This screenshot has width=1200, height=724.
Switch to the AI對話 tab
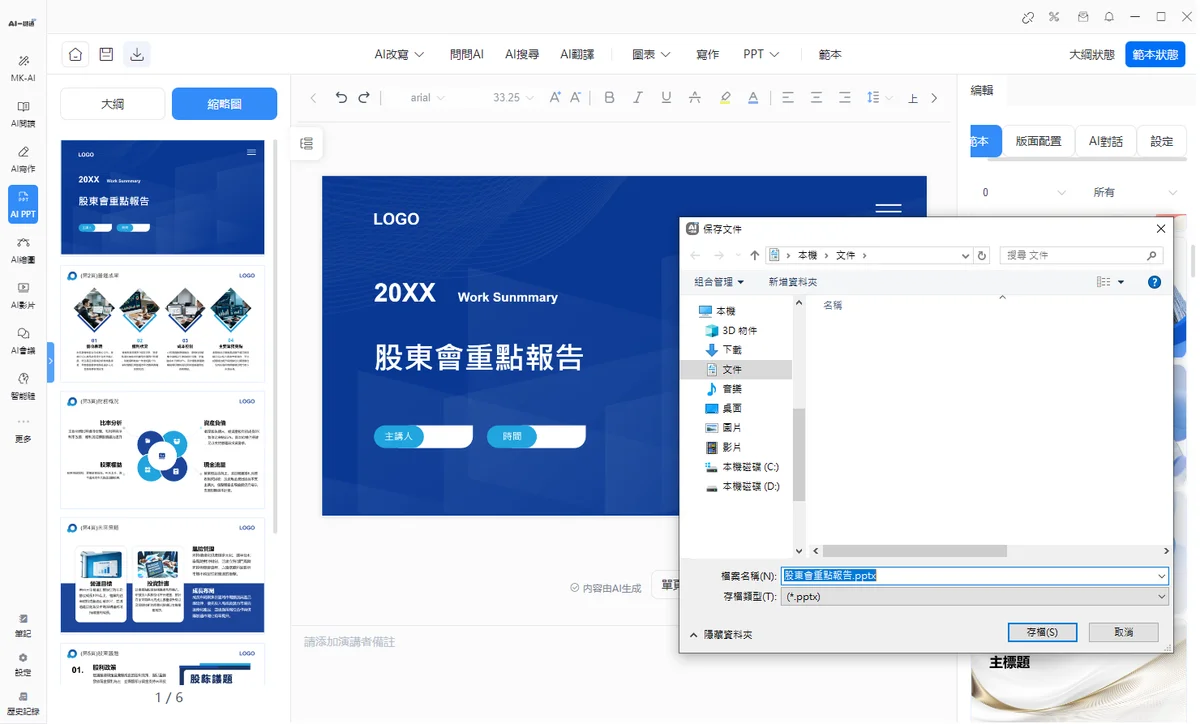pos(1106,141)
